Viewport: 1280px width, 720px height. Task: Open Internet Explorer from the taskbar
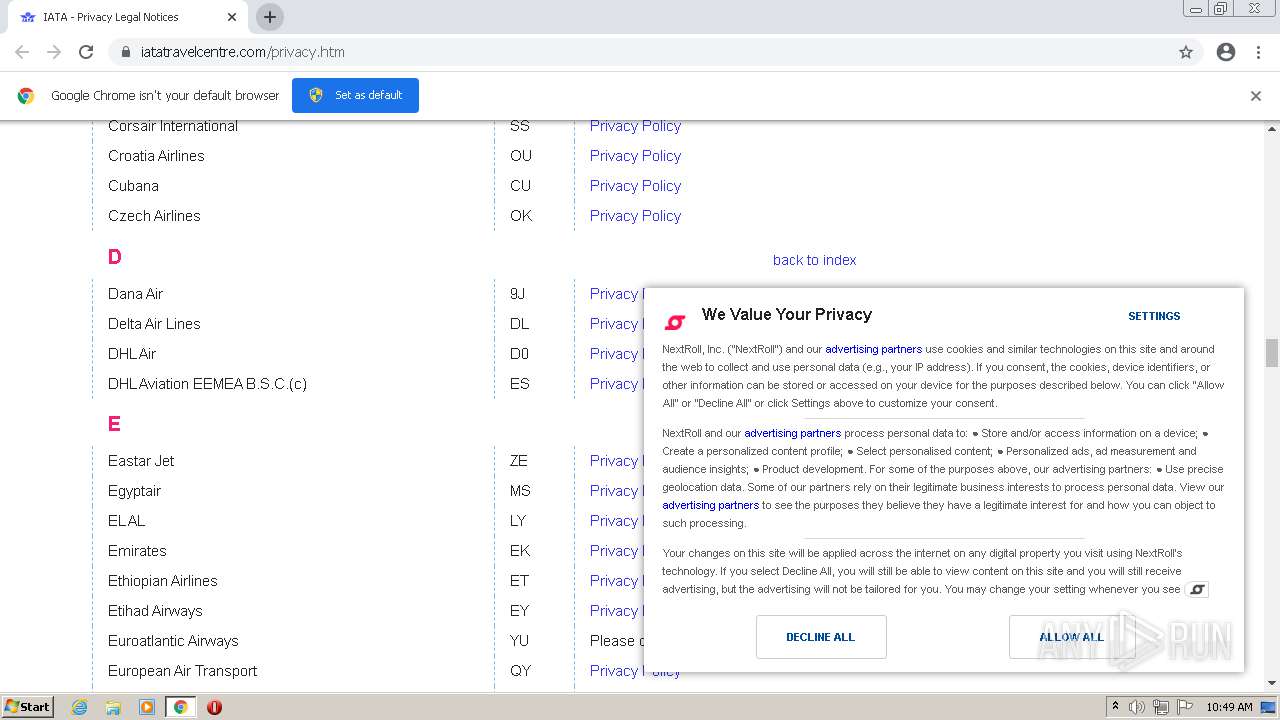[x=80, y=707]
